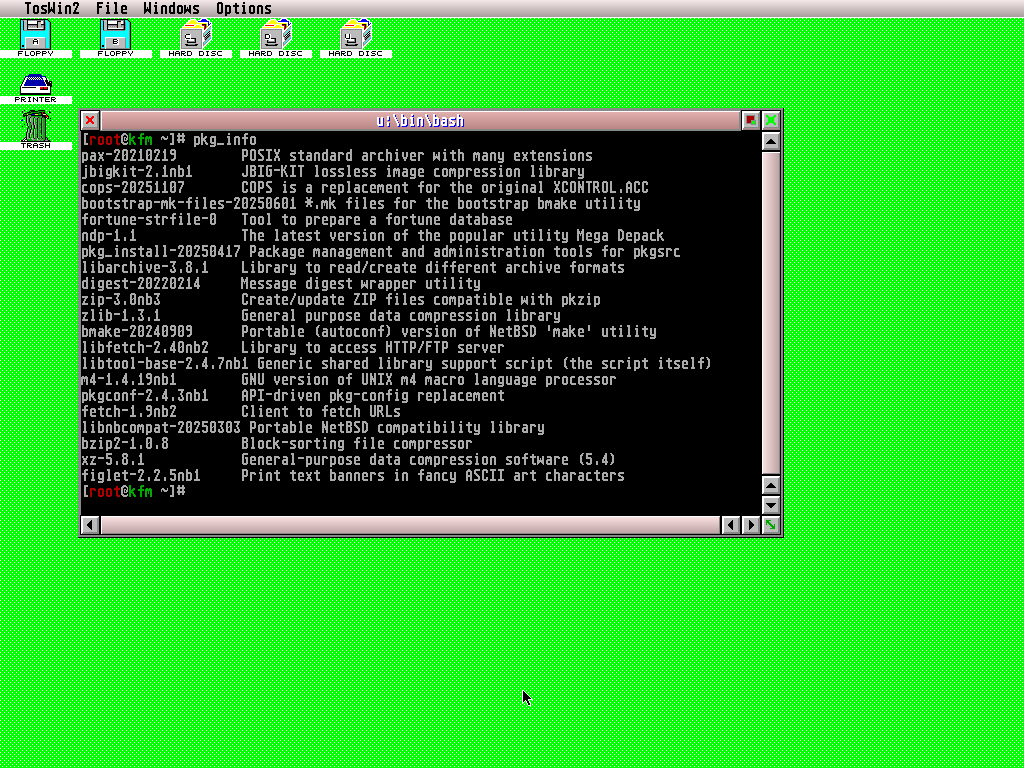Click the scroll up arrow at top of scrollbar
Image resolution: width=1024 pixels, height=768 pixels.
click(x=771, y=141)
